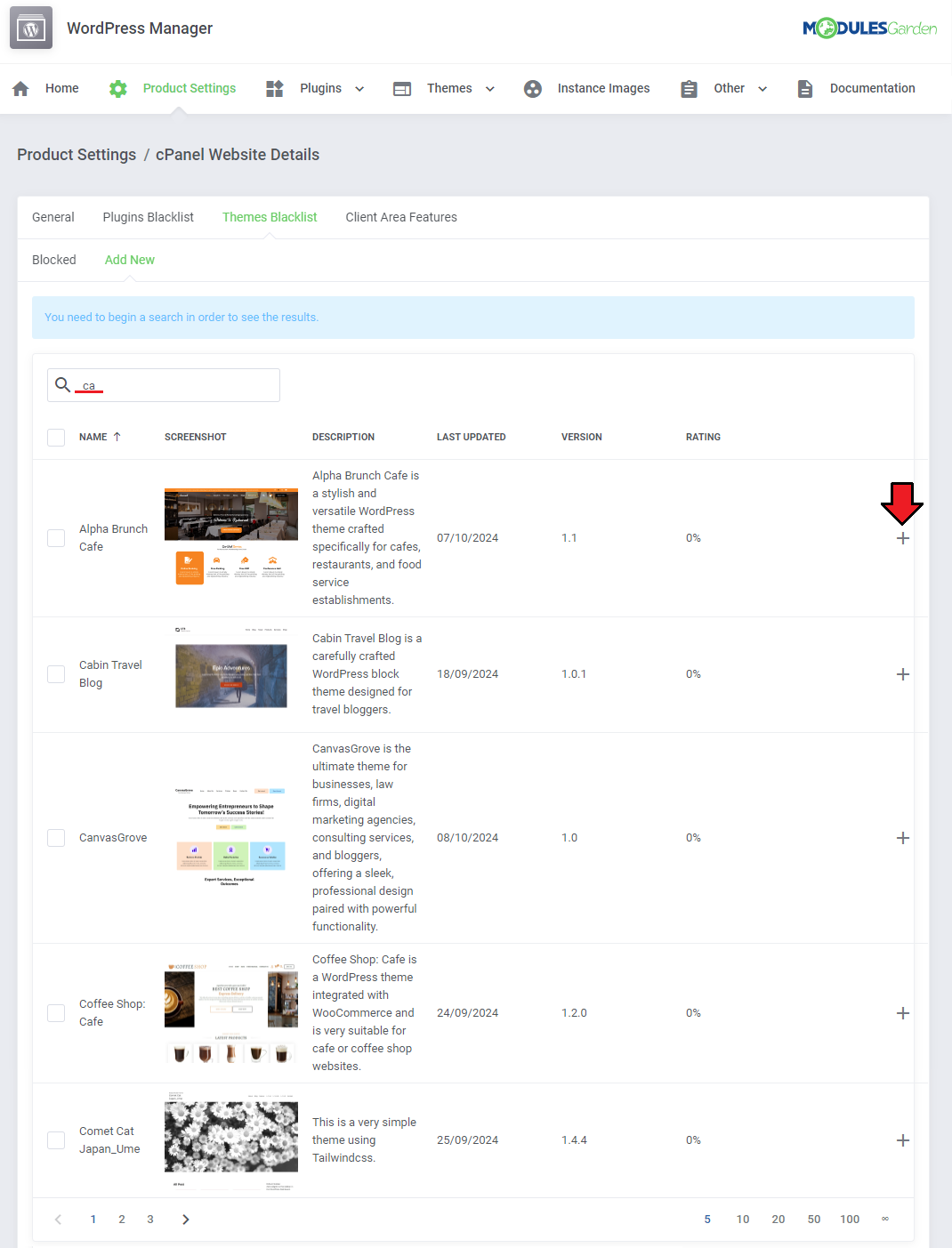Click the Product Settings breadcrumb link

77,155
